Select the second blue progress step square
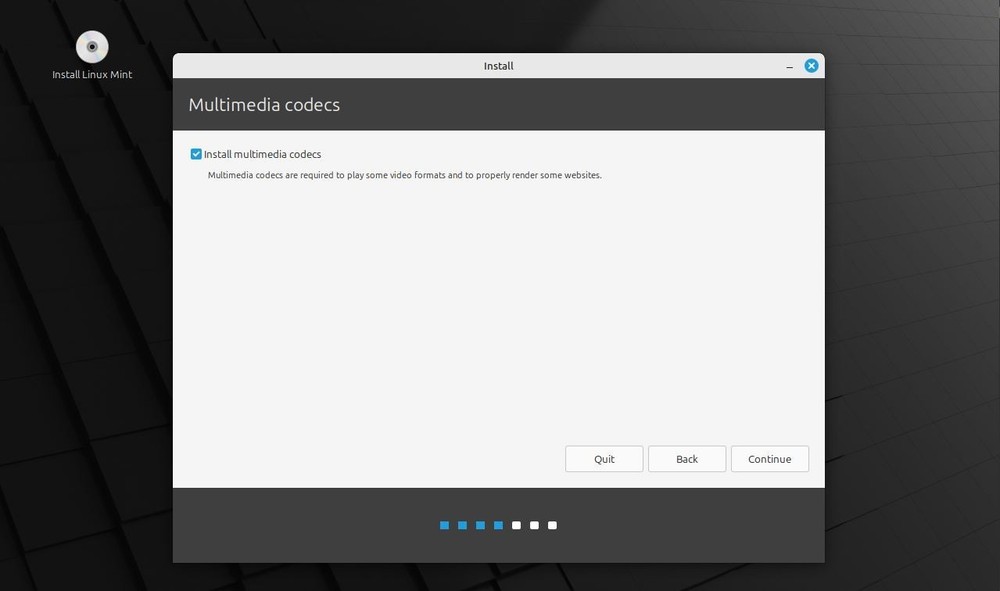Screen dimensions: 1000x591 462,525
